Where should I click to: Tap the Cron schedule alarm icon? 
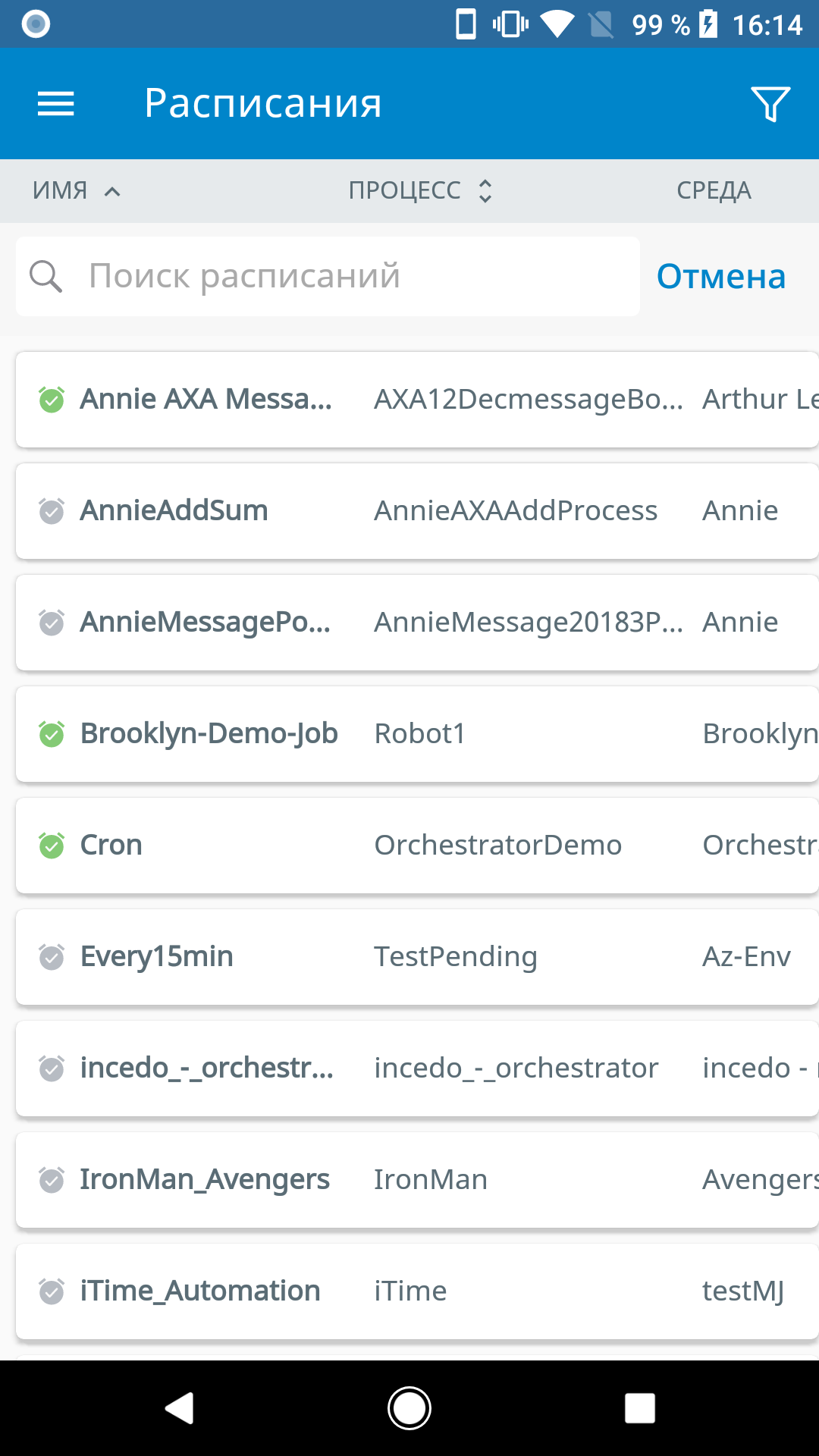tap(52, 846)
